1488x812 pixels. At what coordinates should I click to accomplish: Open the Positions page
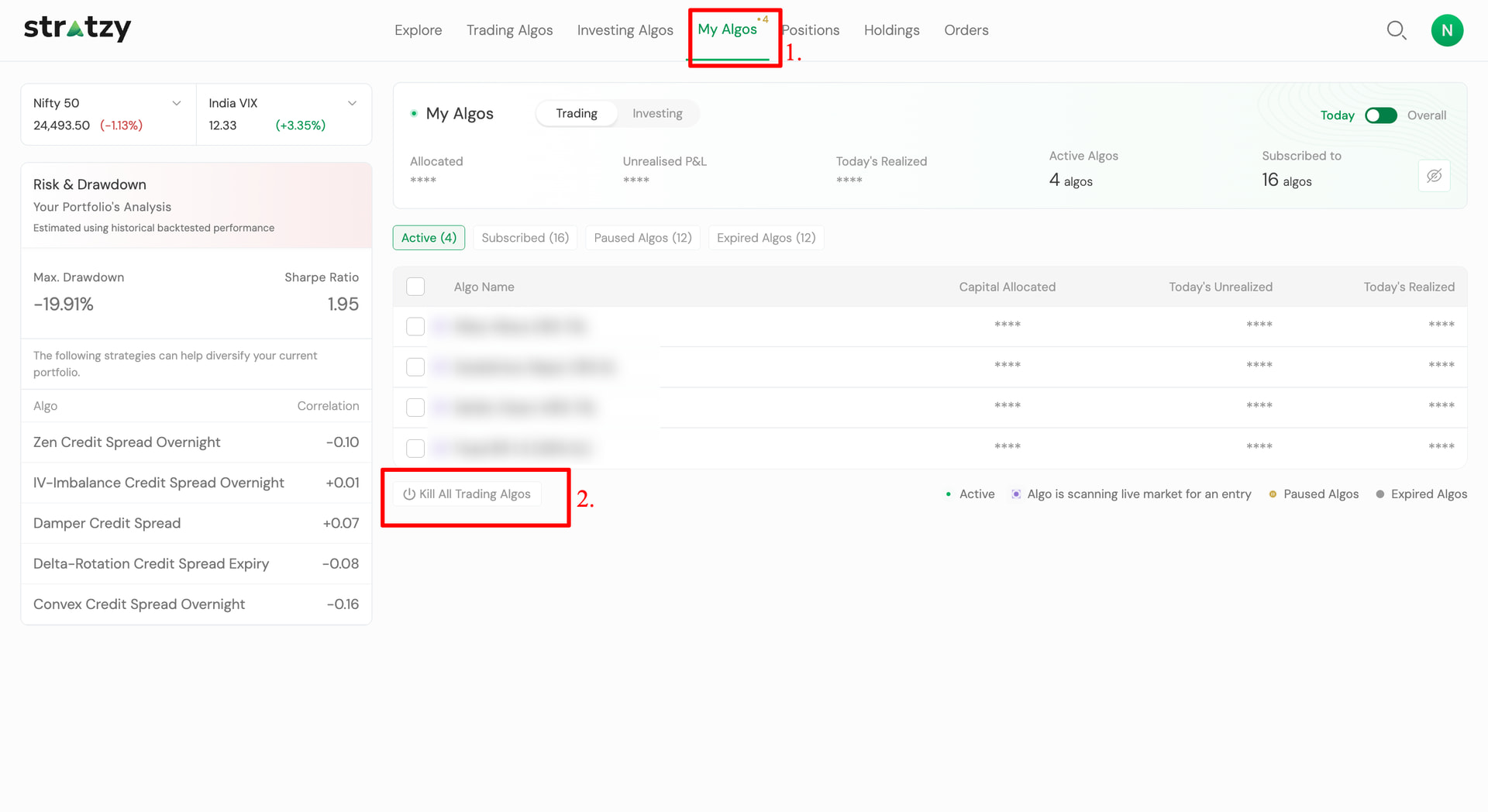point(811,30)
